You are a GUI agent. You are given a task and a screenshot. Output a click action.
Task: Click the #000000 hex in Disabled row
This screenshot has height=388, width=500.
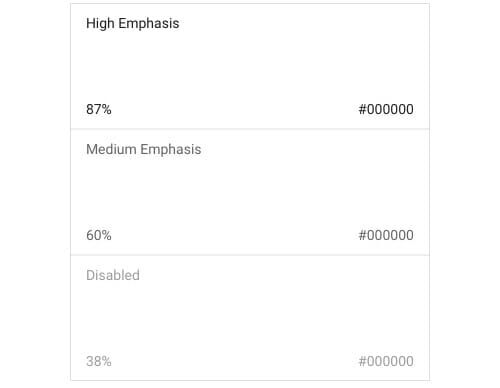pyautogui.click(x=386, y=361)
